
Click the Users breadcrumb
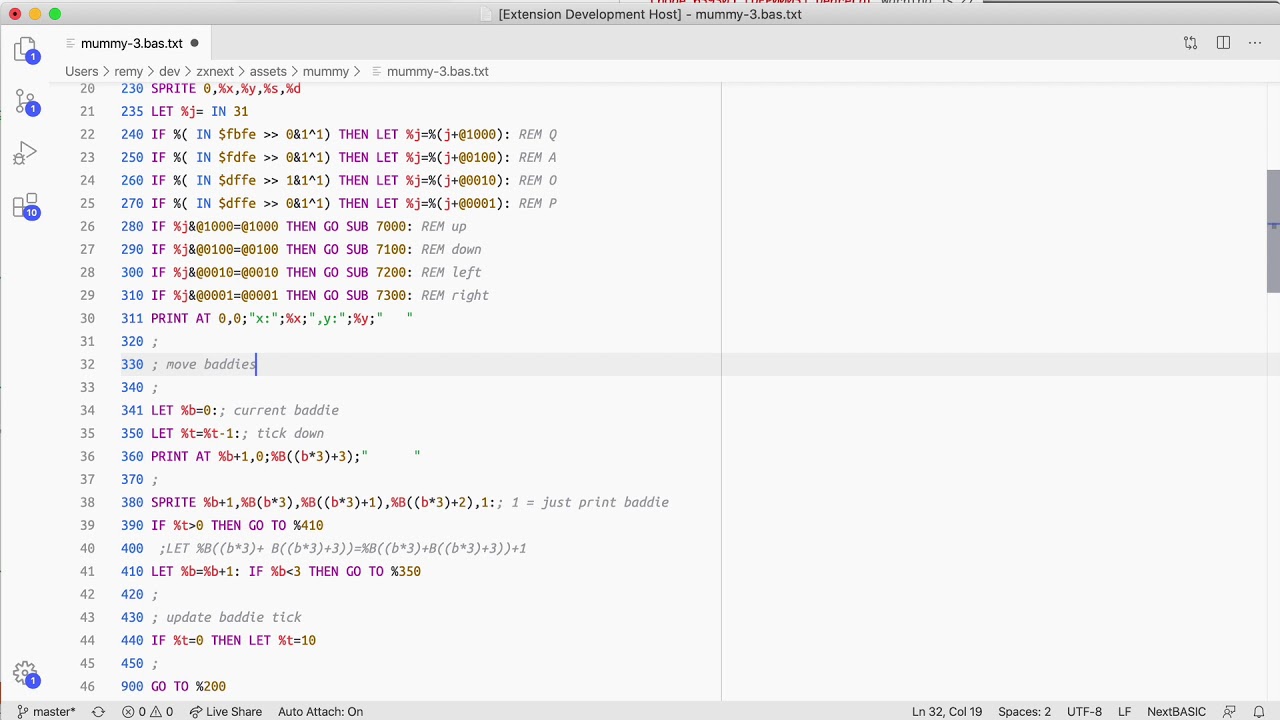pos(82,71)
